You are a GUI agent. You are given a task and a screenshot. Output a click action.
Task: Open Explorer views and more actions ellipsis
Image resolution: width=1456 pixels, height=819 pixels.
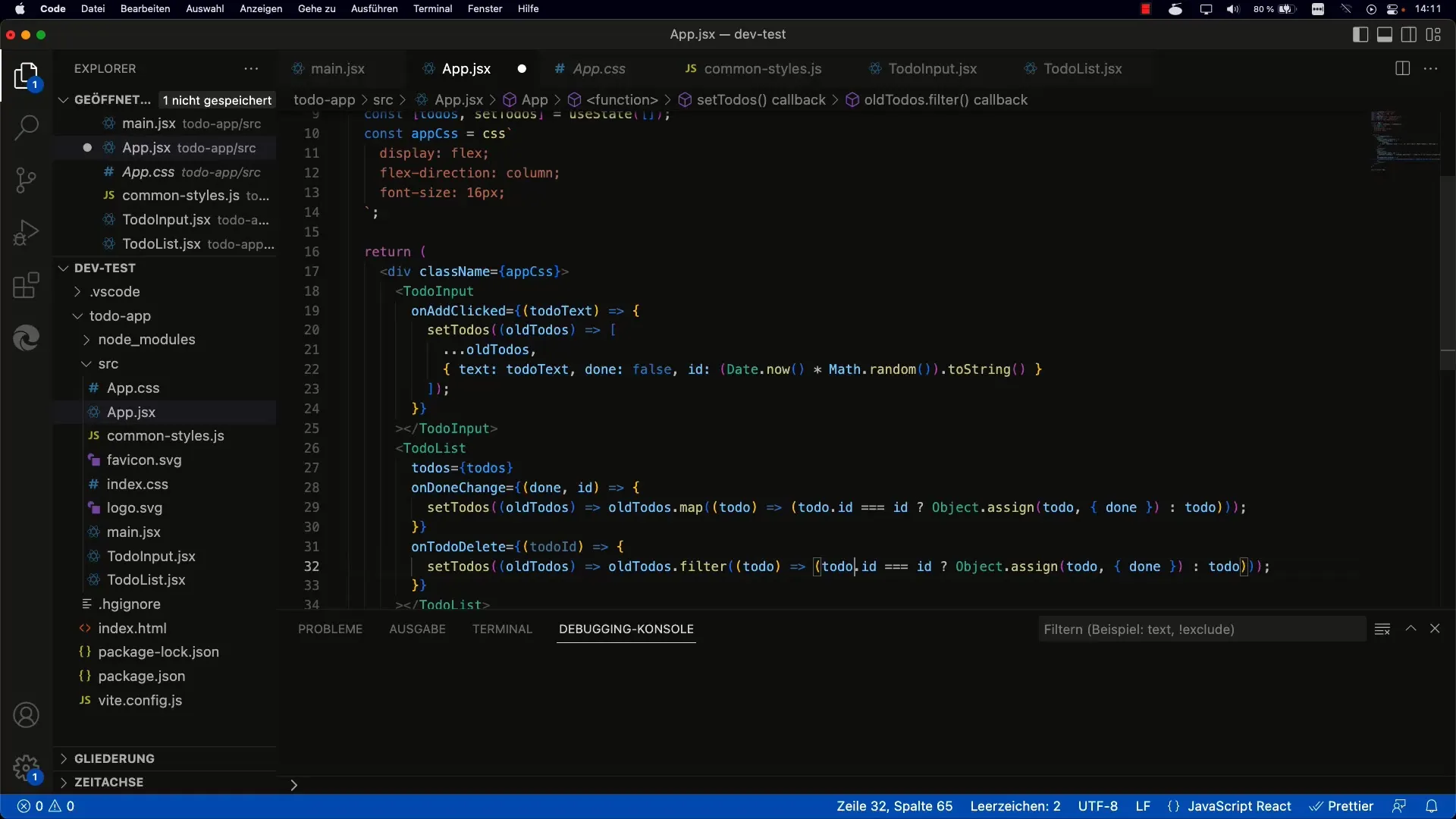tap(251, 68)
